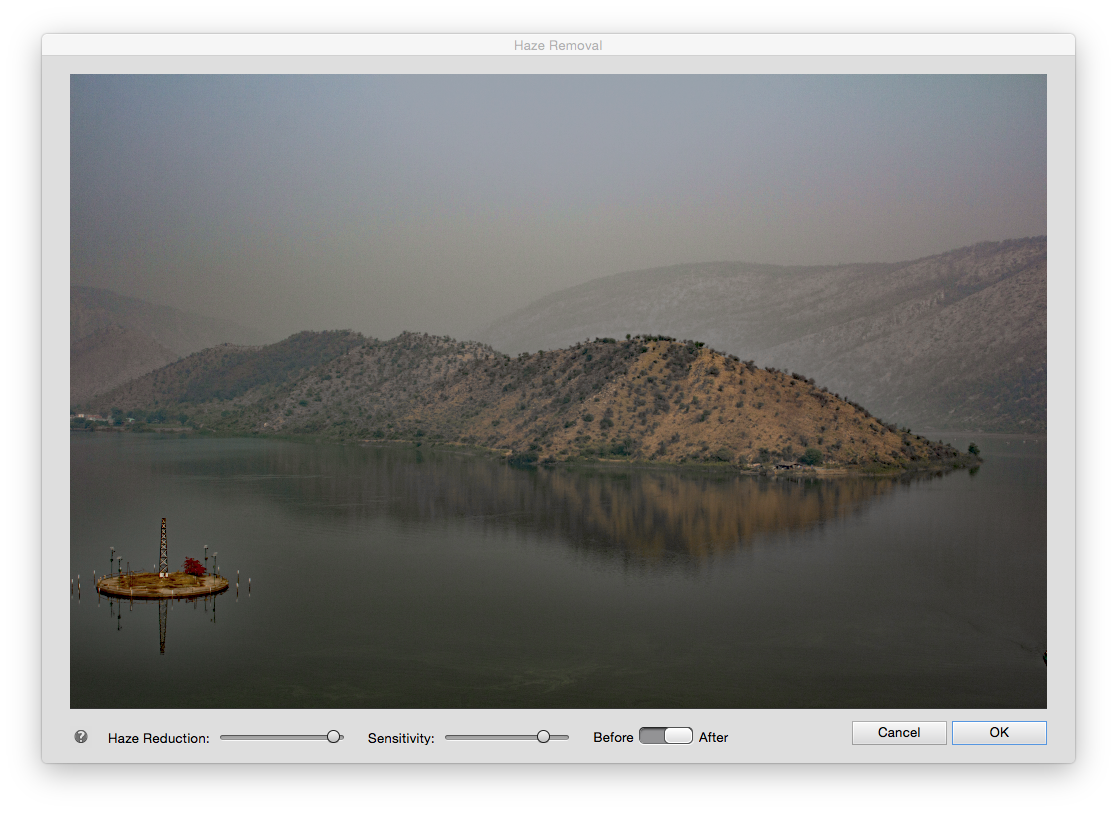Image resolution: width=1117 pixels, height=813 pixels.
Task: Click the Haze Reduction slider handle
Action: point(333,736)
